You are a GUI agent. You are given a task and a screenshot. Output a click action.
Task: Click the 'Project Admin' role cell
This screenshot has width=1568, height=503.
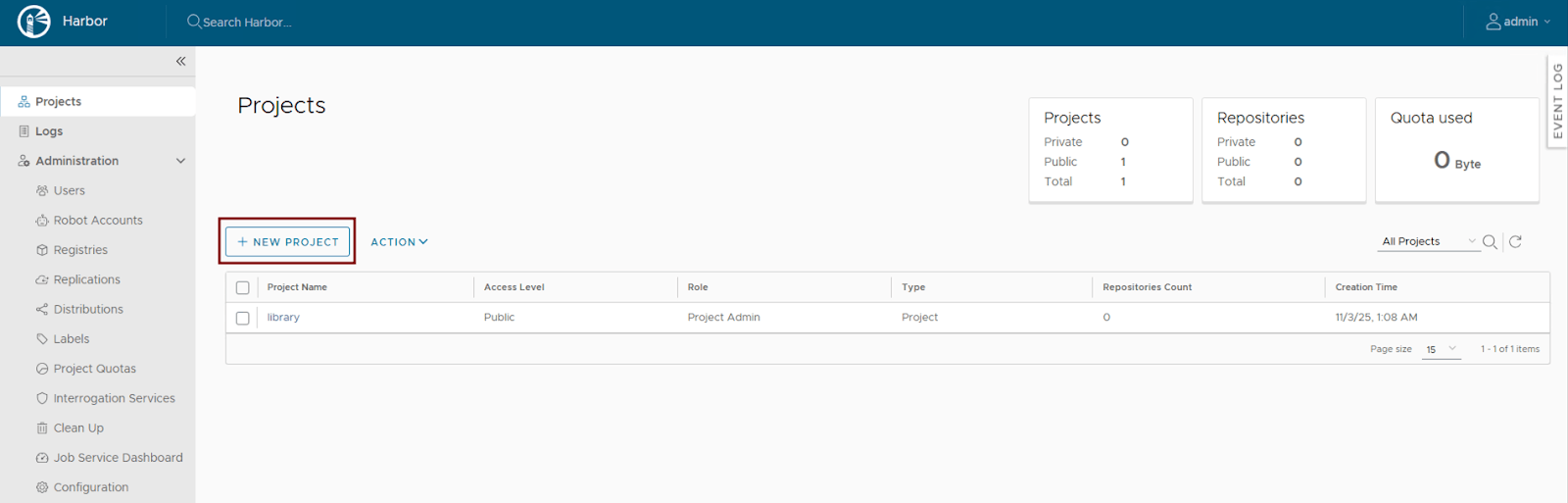pos(724,318)
